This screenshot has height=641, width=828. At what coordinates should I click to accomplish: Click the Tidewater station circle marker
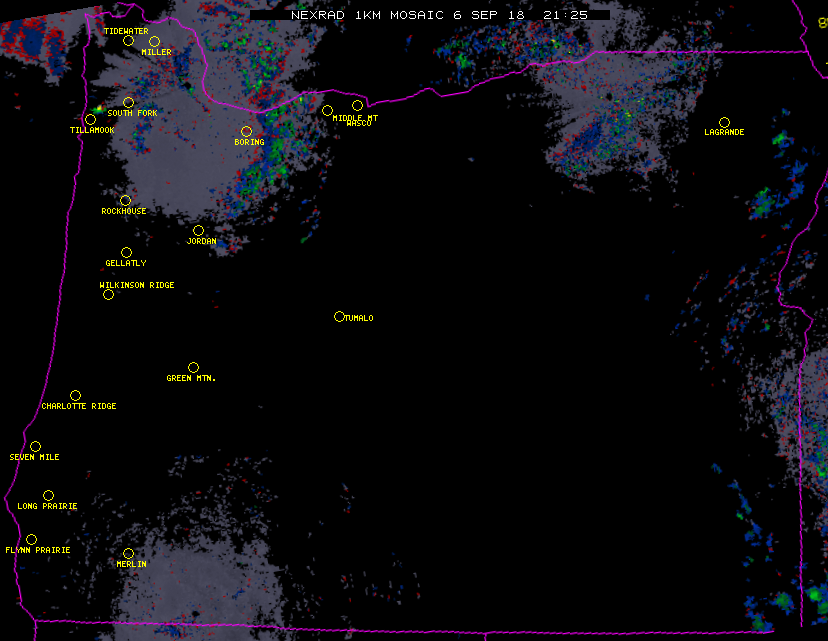(x=128, y=41)
